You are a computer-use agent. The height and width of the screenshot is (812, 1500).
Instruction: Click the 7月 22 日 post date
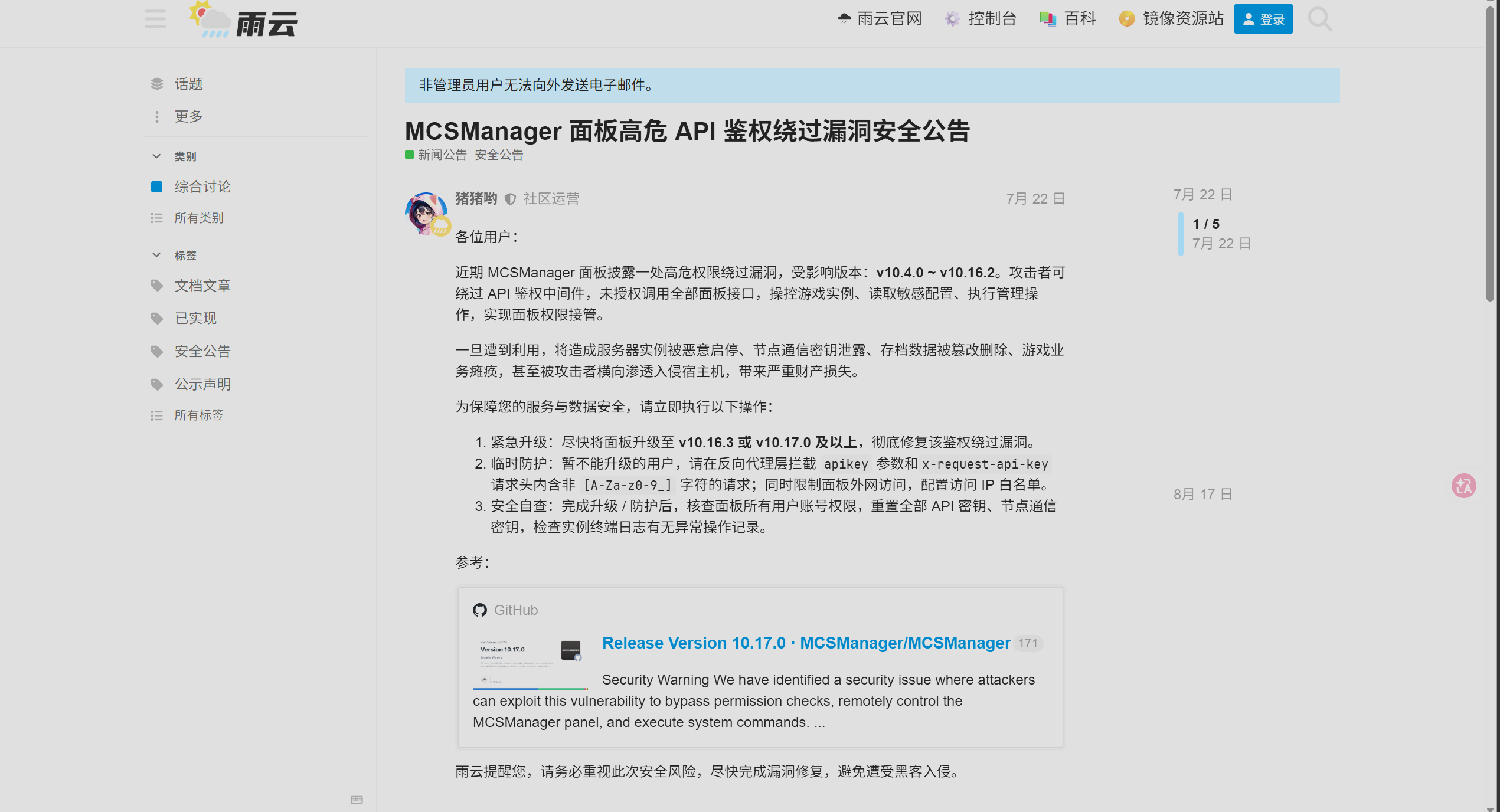(1035, 199)
